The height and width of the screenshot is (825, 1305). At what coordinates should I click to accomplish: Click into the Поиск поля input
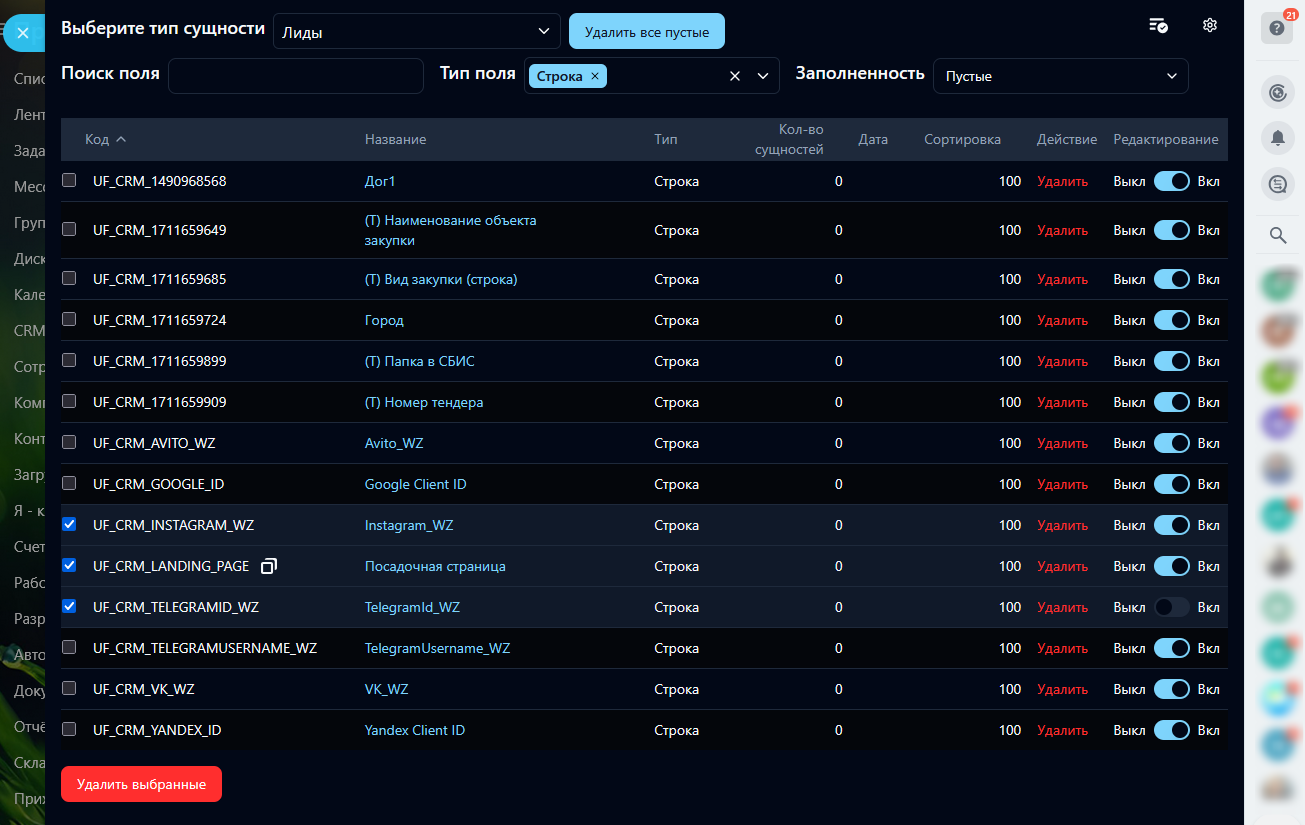click(295, 76)
